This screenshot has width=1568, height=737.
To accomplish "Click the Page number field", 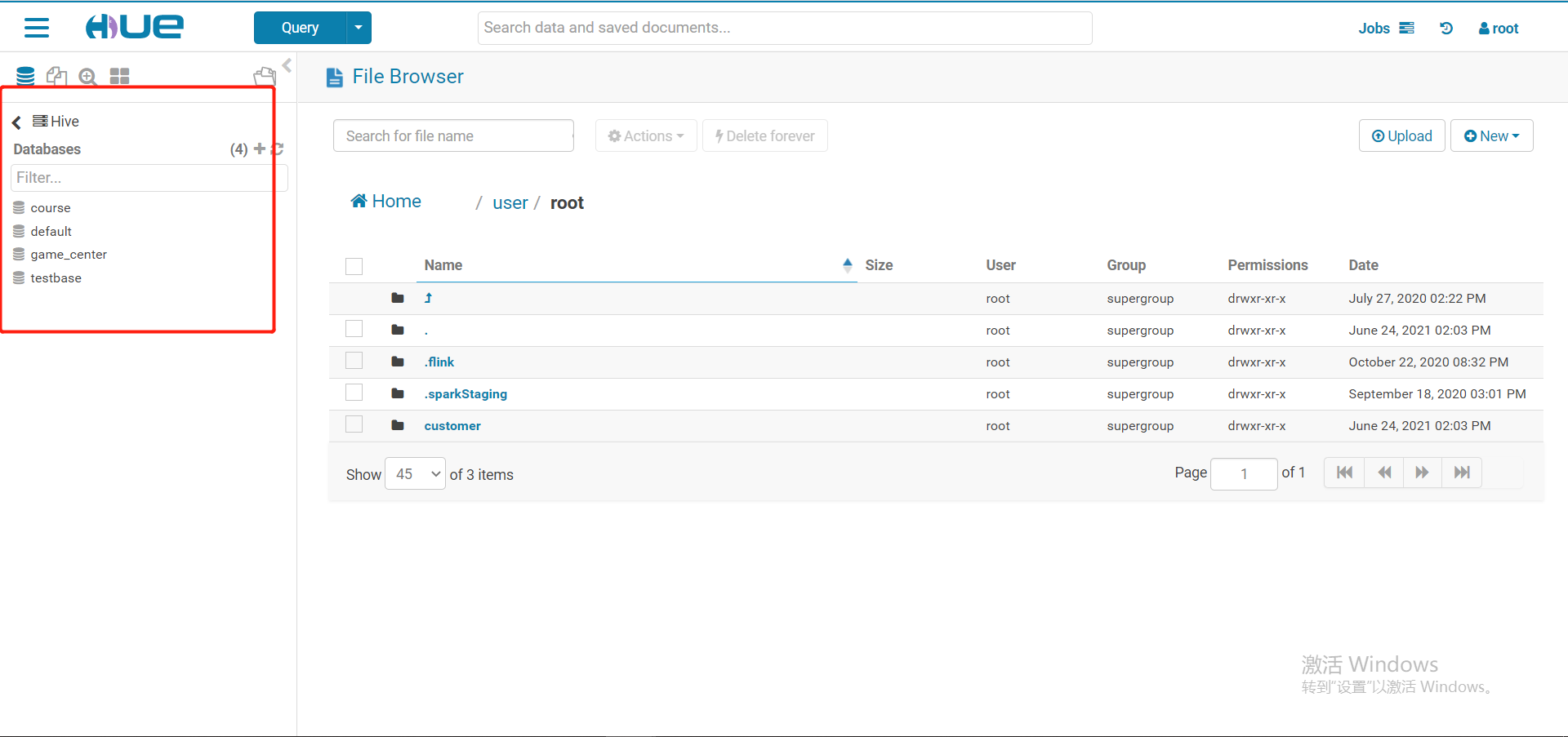I will tap(1244, 474).
